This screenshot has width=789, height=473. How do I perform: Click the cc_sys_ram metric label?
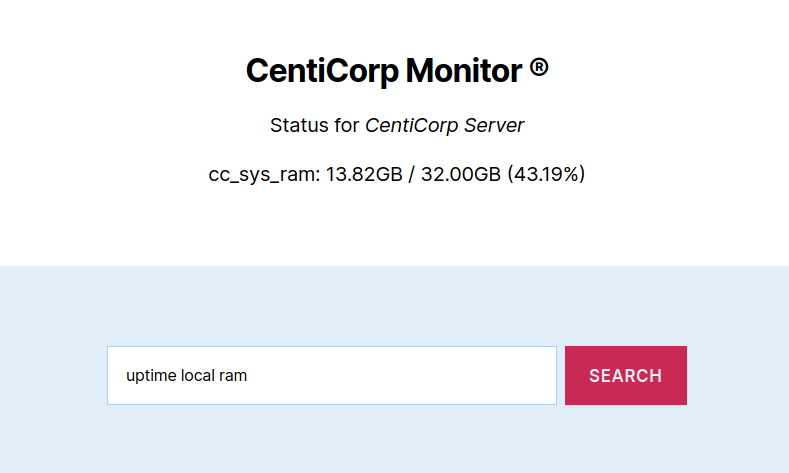point(264,175)
